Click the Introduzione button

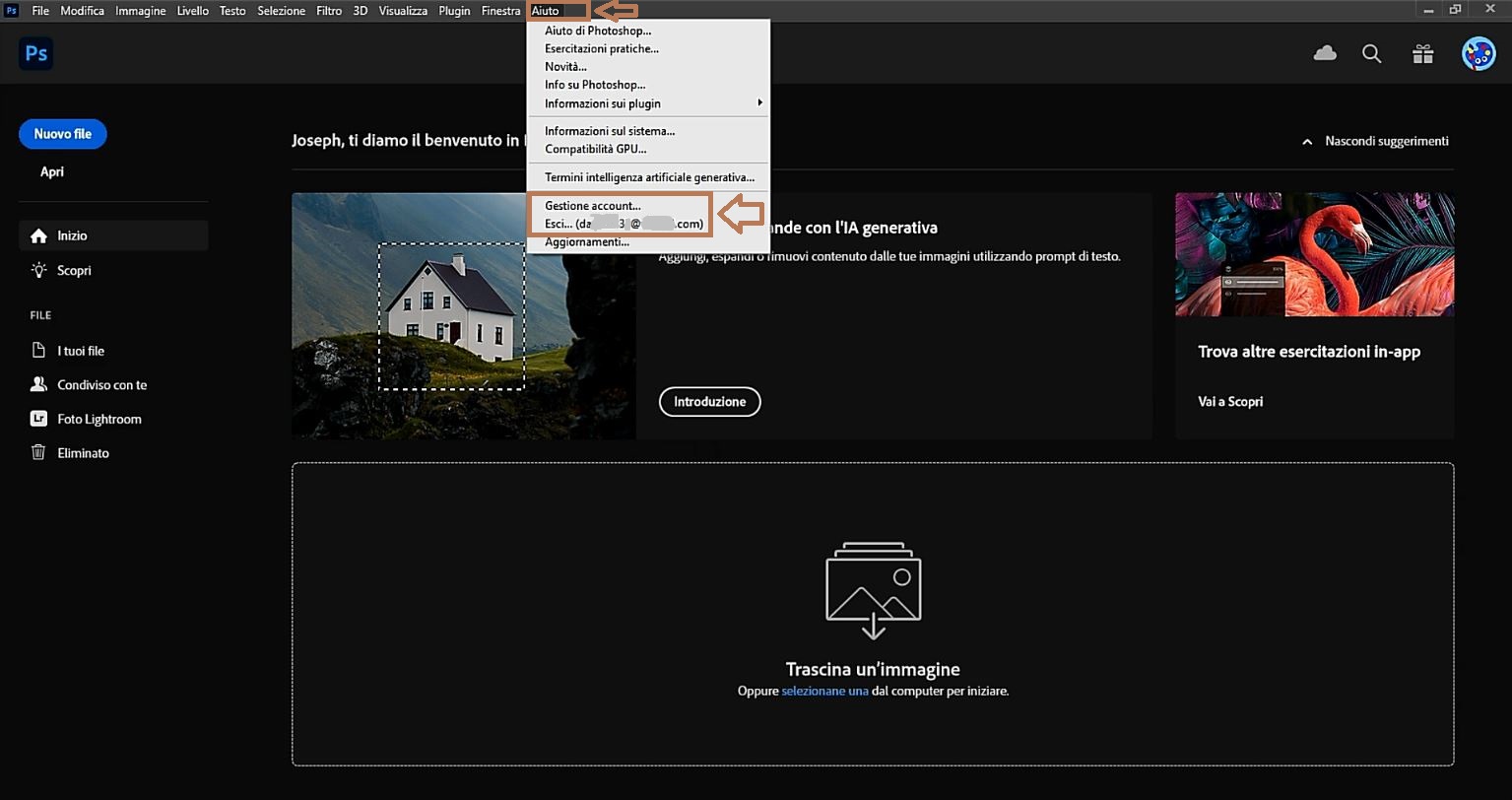pos(709,402)
